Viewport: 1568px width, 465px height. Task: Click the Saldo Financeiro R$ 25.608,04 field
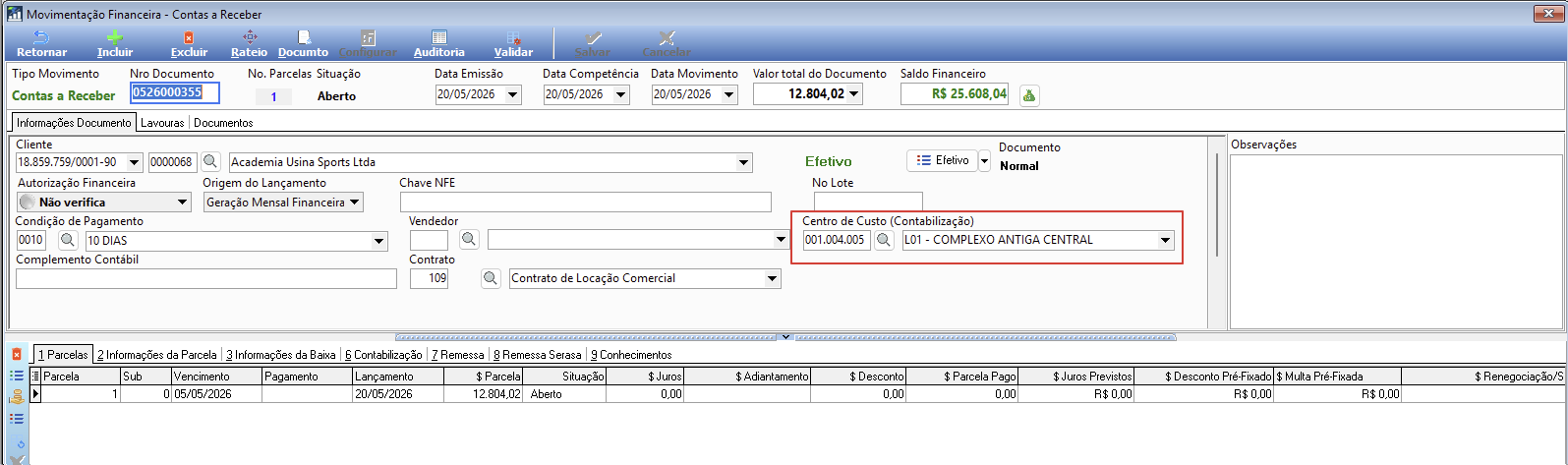(956, 94)
